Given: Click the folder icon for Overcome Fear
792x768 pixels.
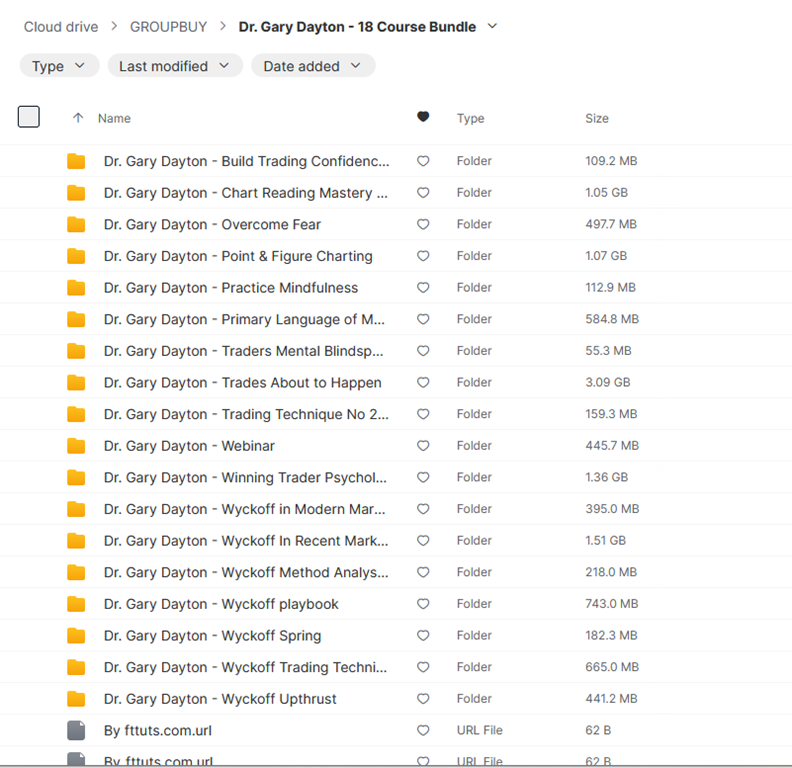Looking at the screenshot, I should pos(76,225).
